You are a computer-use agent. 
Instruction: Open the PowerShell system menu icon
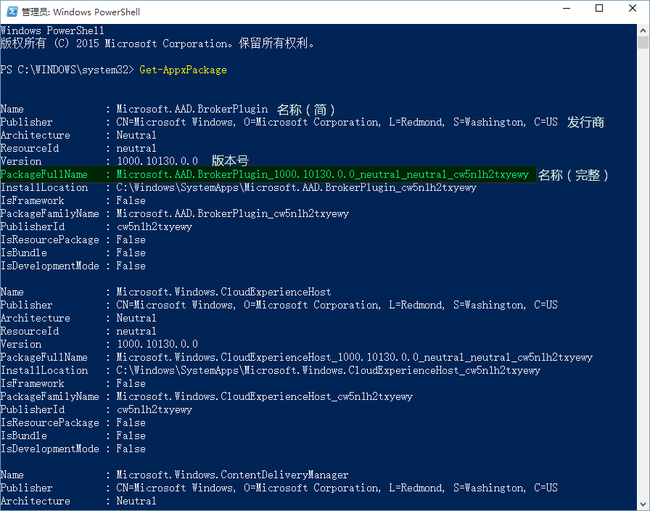tap(12, 12)
